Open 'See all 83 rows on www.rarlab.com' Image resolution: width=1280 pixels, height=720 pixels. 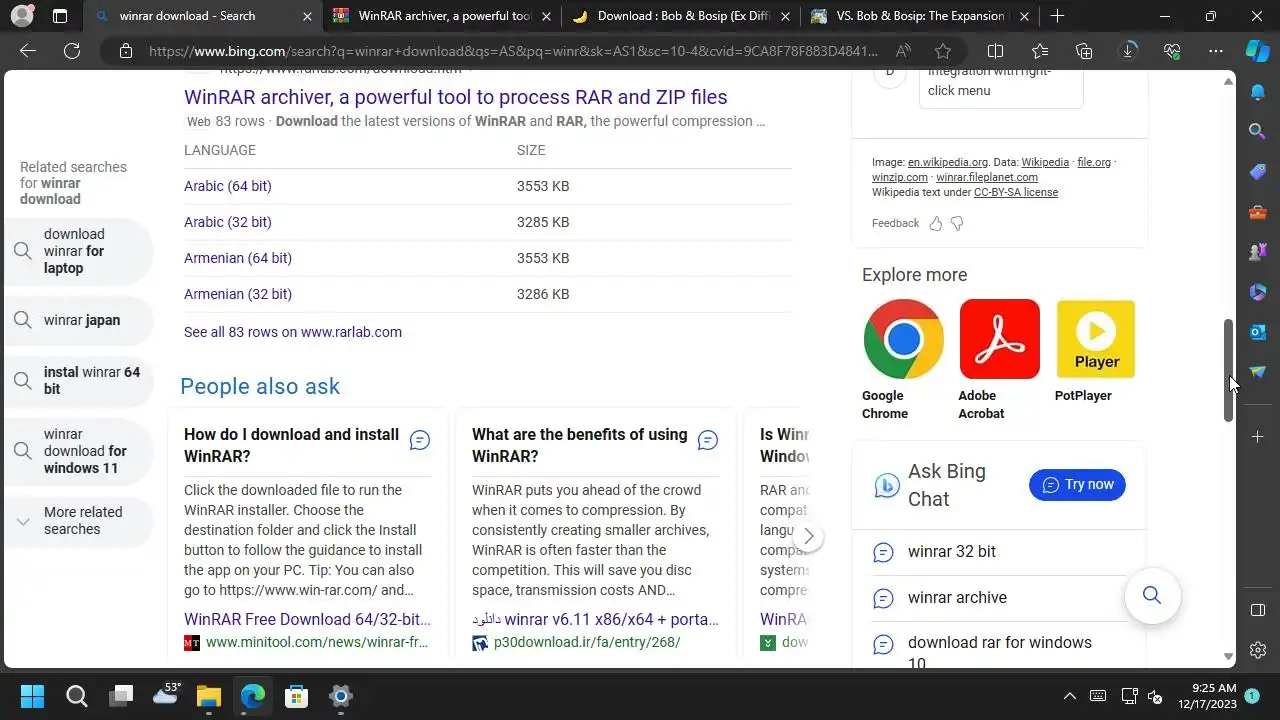[x=293, y=332]
